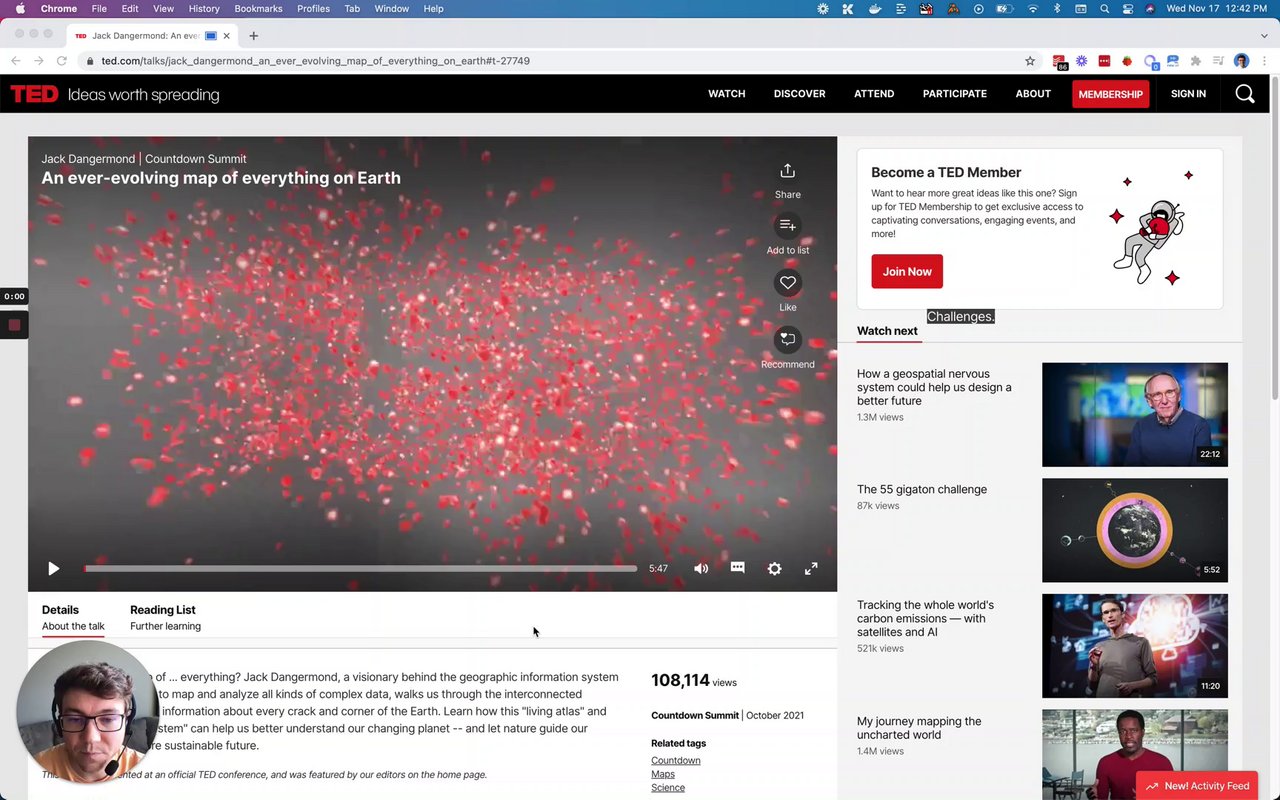
Task: Switch to the Details tab
Action: click(73, 617)
